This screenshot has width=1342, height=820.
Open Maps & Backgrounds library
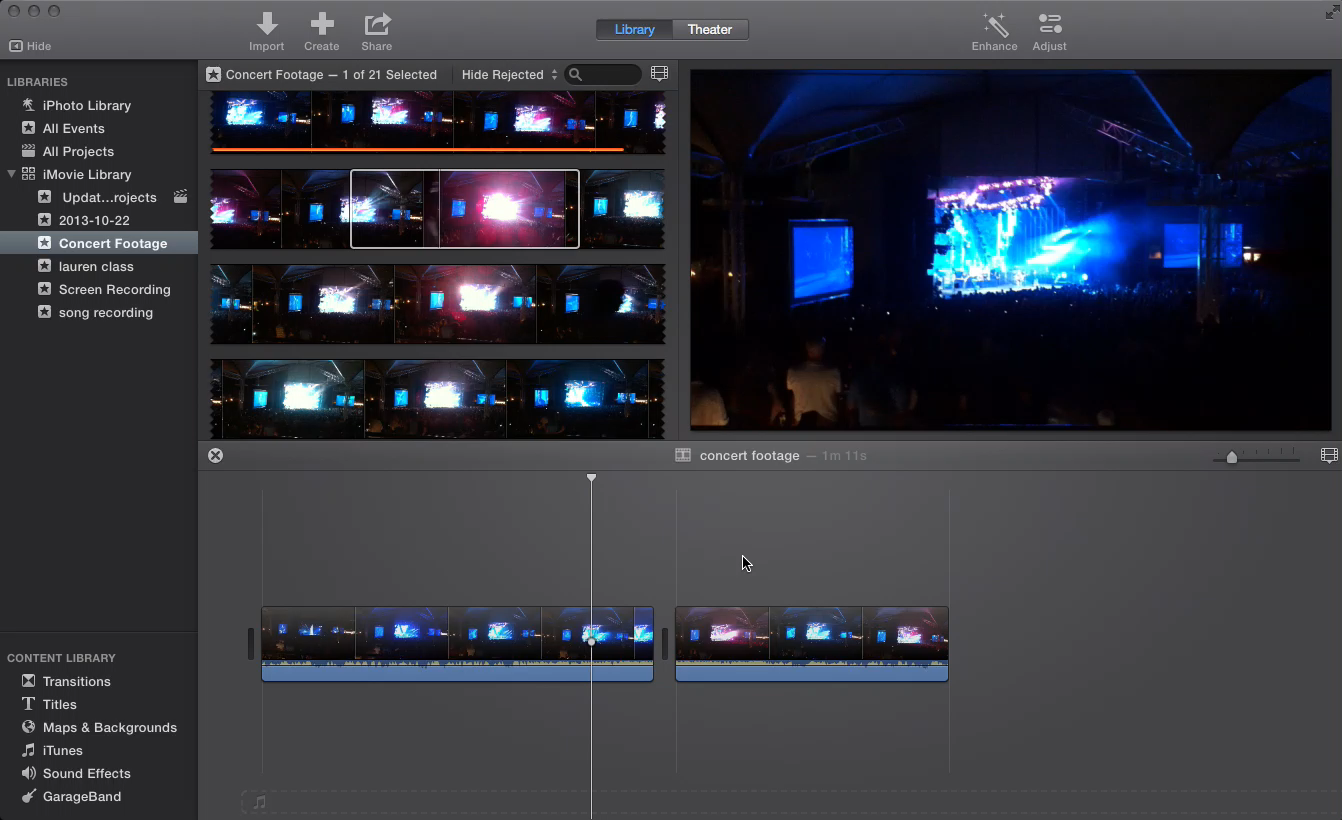tap(110, 727)
